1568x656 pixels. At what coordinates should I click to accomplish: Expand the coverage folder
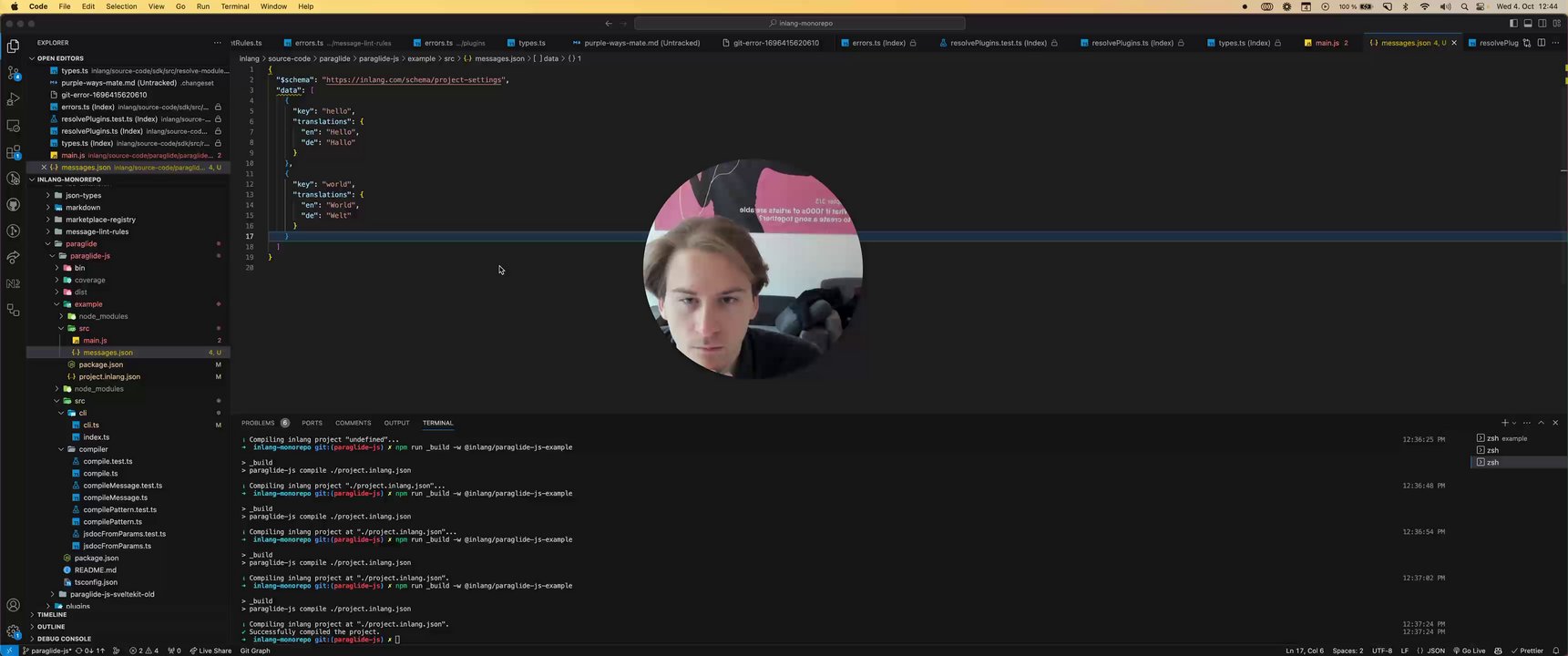(x=89, y=280)
